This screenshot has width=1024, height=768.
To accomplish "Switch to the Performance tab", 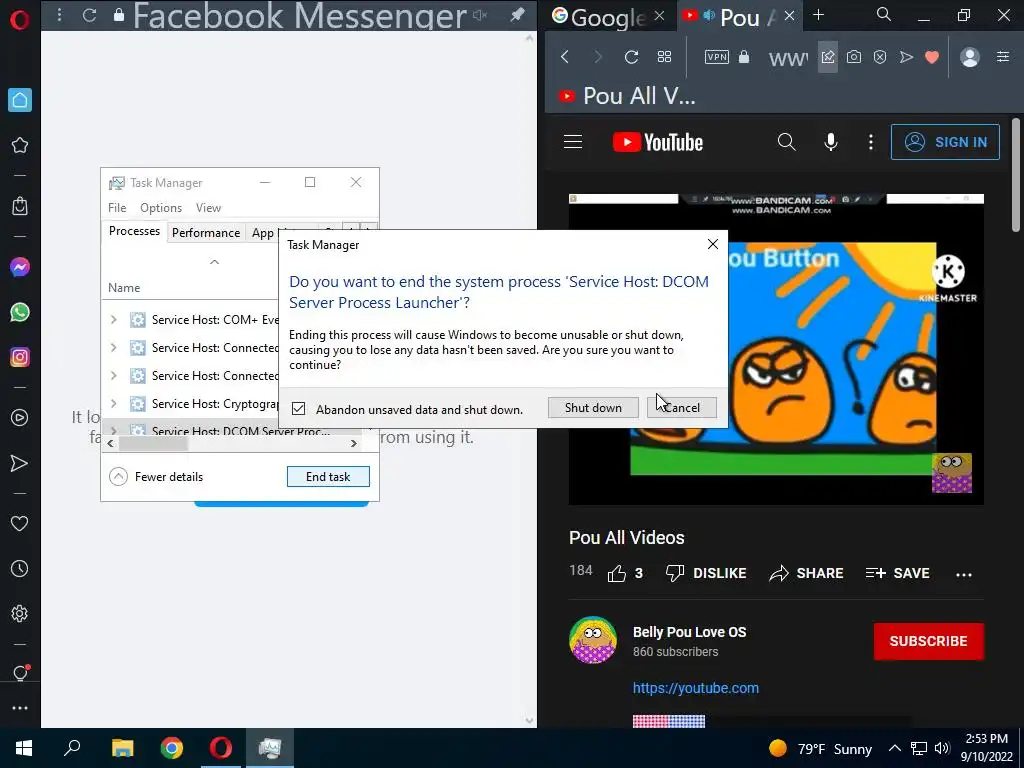I will tap(206, 233).
